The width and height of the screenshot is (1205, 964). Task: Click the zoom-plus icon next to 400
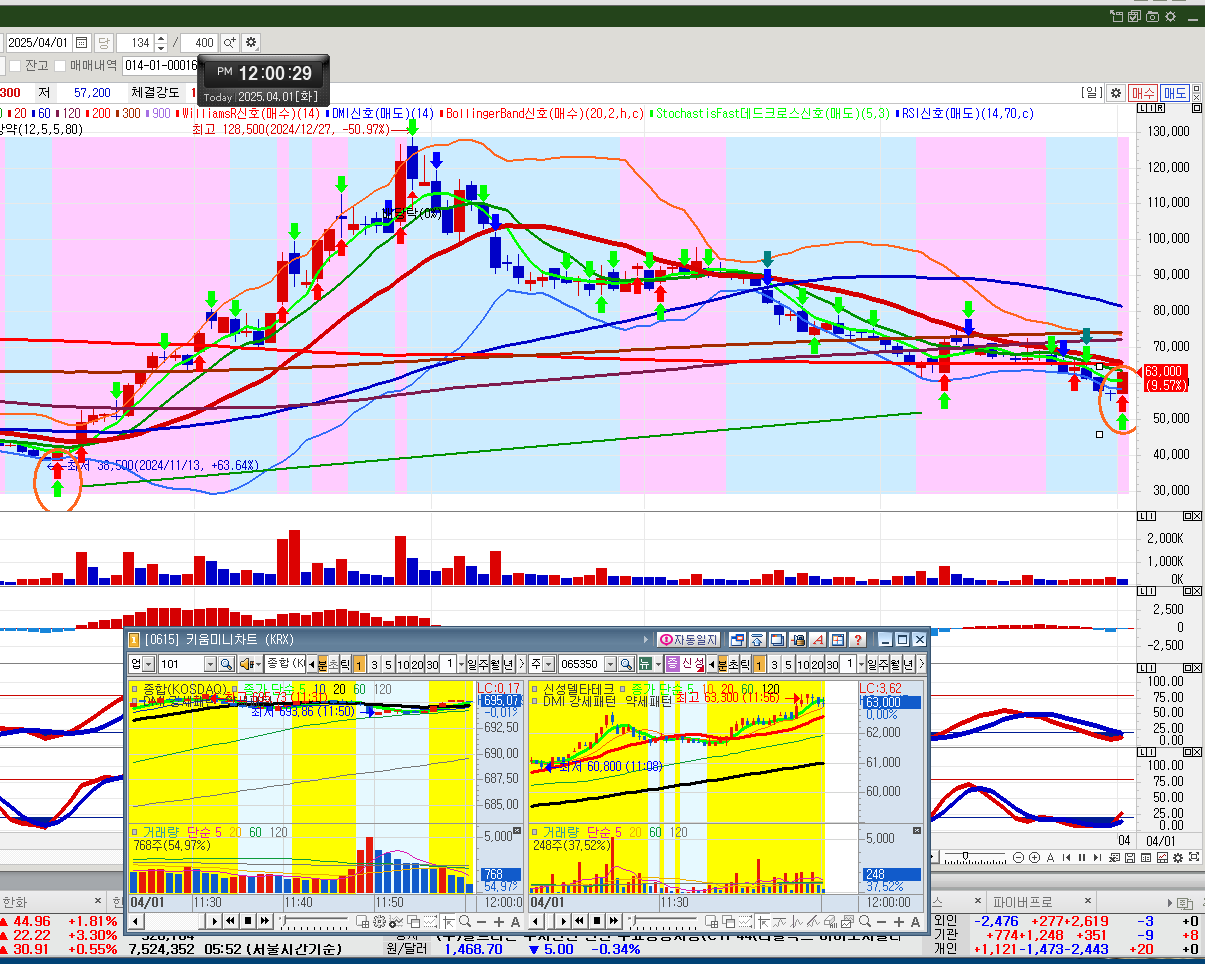pyautogui.click(x=229, y=43)
